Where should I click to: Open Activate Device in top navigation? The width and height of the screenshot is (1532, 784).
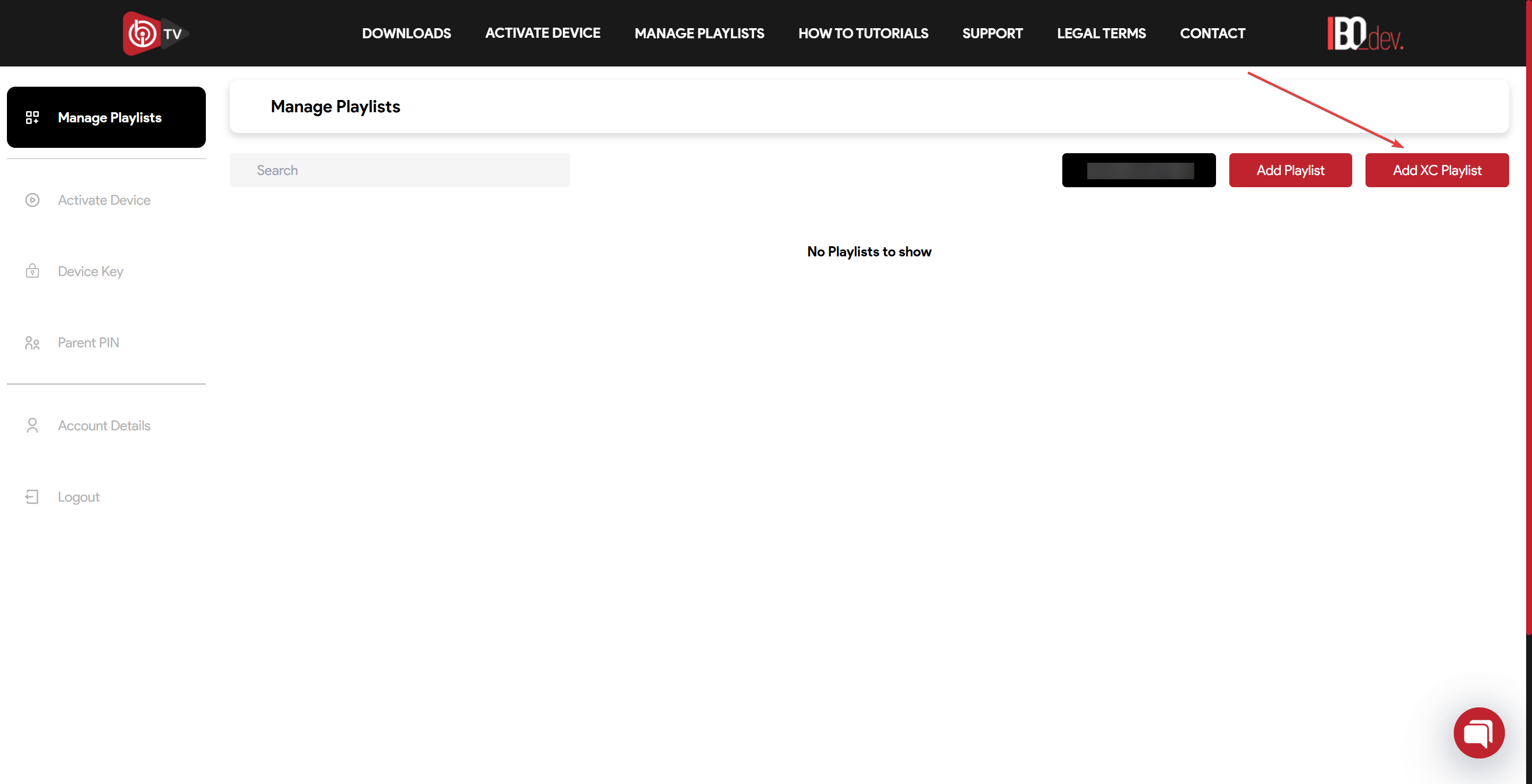pyautogui.click(x=543, y=34)
